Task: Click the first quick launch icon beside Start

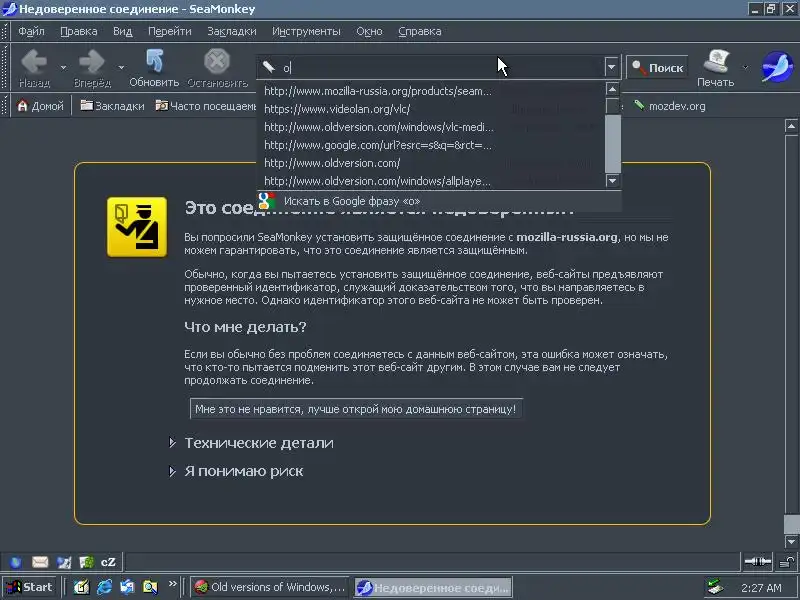Action: (x=82, y=587)
